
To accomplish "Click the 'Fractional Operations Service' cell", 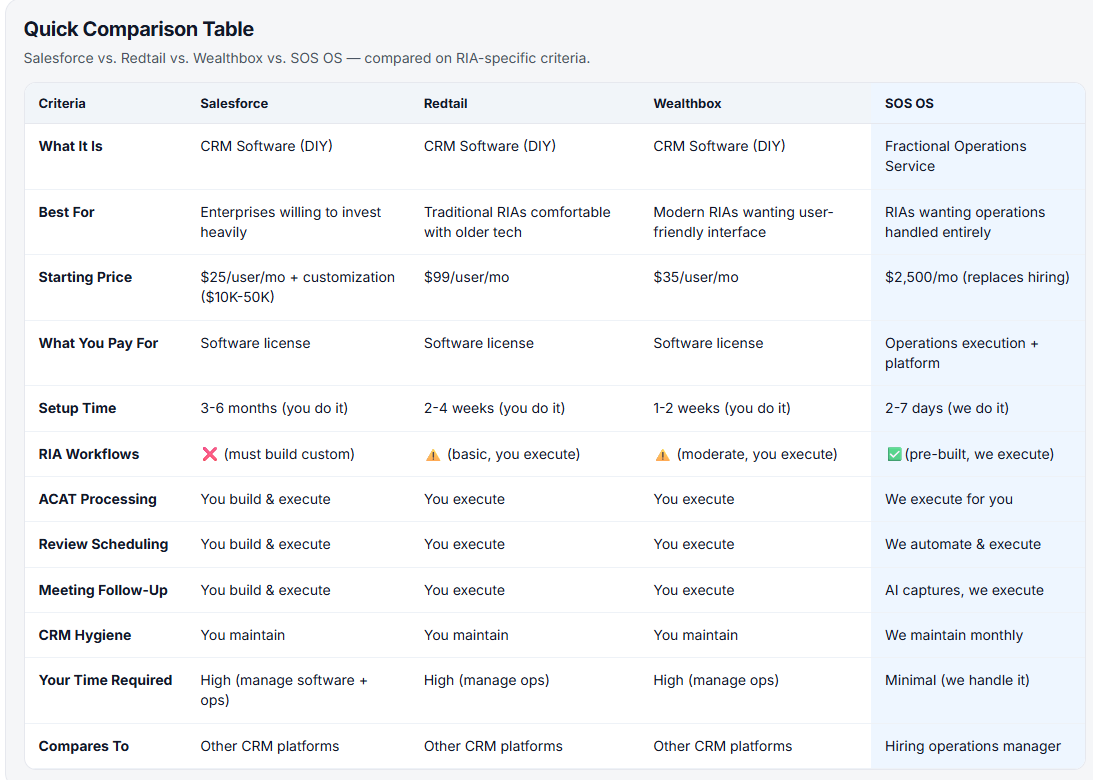I will [955, 156].
